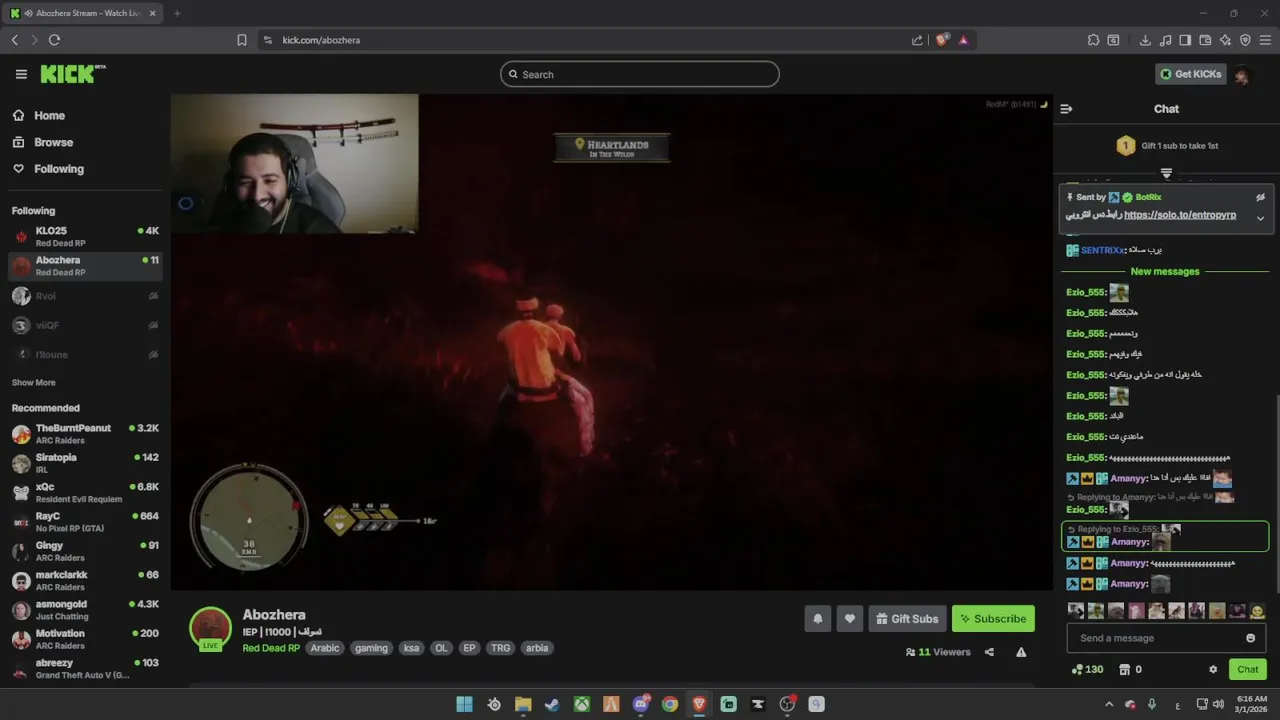1280x720 pixels.
Task: Open the emoji picker in message box
Action: coord(1250,638)
